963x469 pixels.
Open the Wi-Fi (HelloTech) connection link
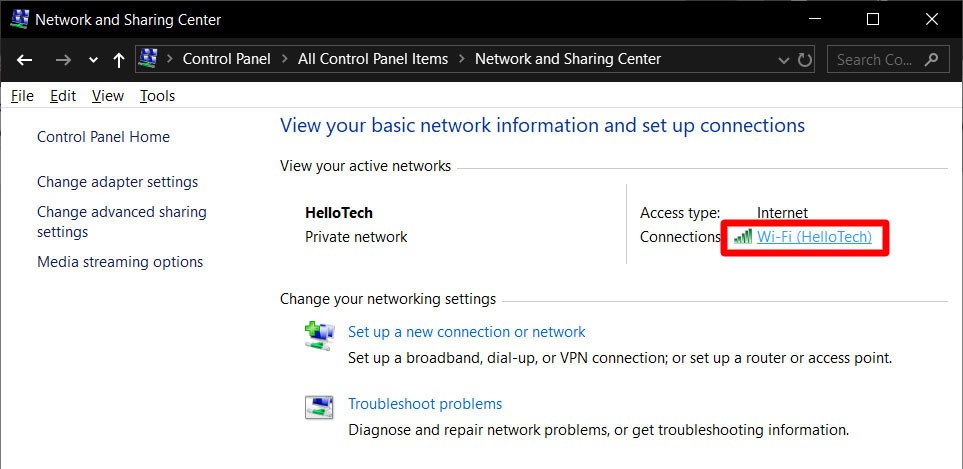pos(814,237)
